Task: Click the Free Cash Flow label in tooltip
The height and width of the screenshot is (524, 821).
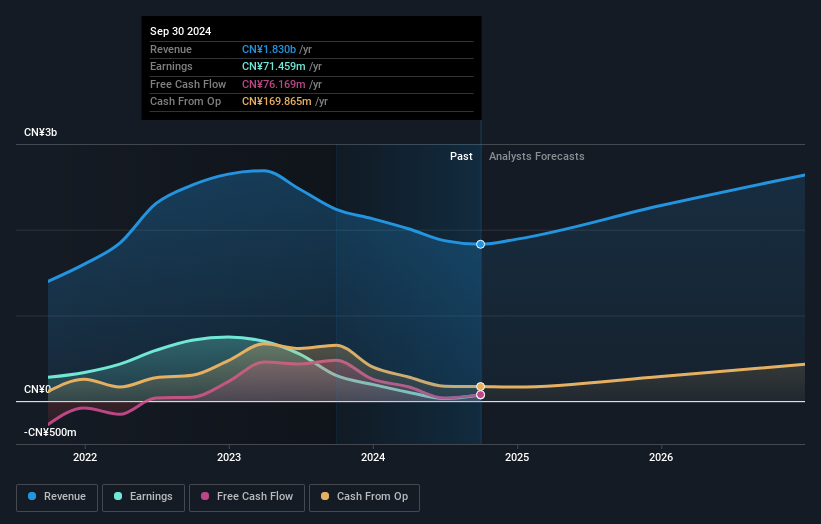Action: (188, 84)
